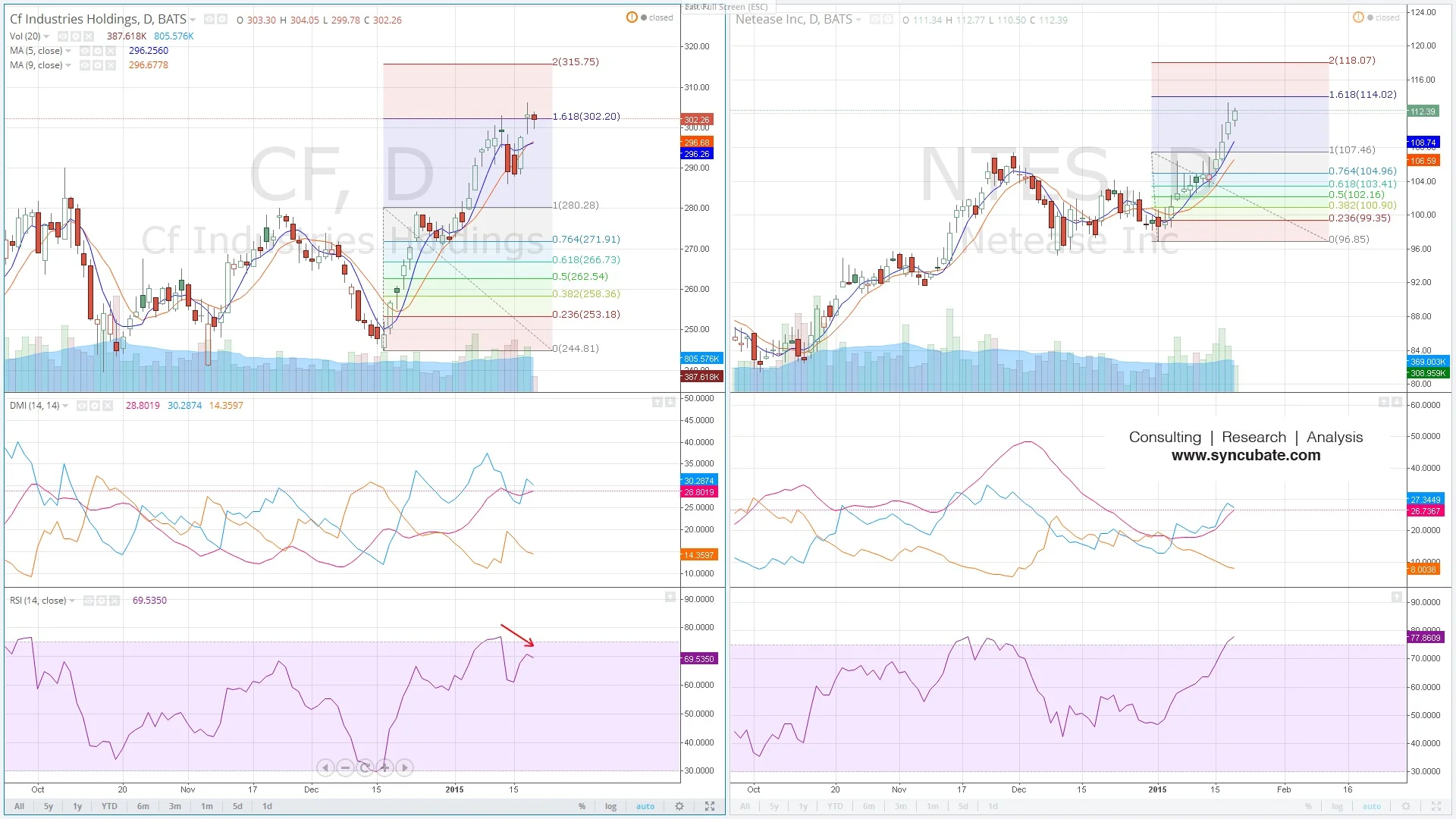The width and height of the screenshot is (1456, 819).
Task: Move DMI pane down on CF chart
Action: (670, 402)
